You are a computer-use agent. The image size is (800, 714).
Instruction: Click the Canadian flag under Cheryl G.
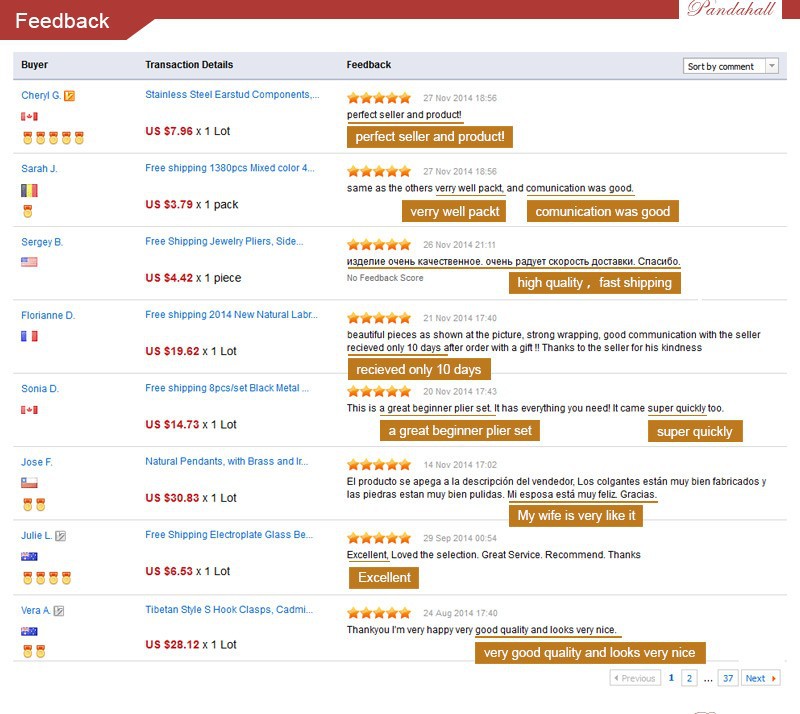click(x=29, y=117)
